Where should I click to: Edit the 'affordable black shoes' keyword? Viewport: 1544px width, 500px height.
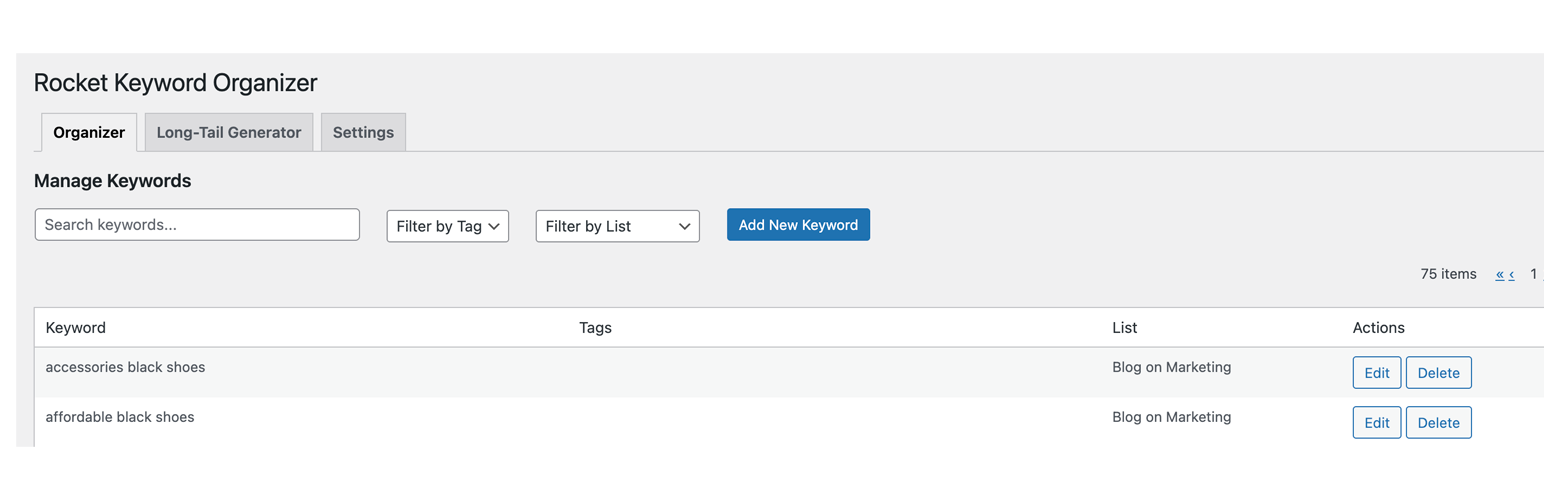1376,423
